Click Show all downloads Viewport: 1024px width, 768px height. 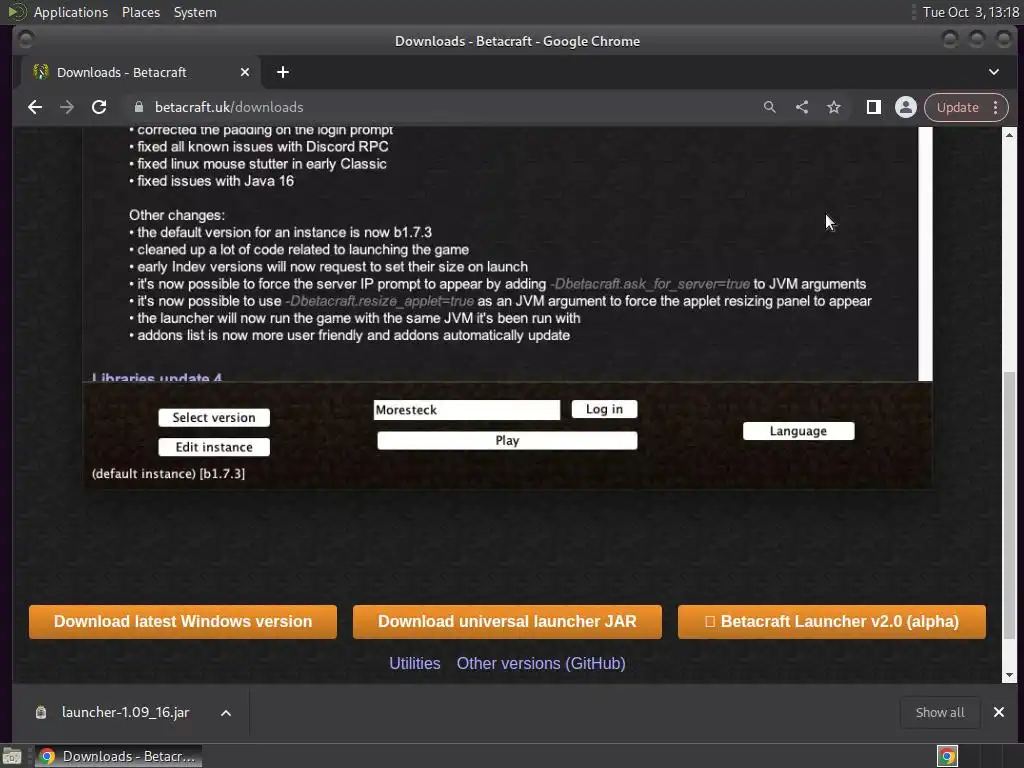tap(940, 712)
